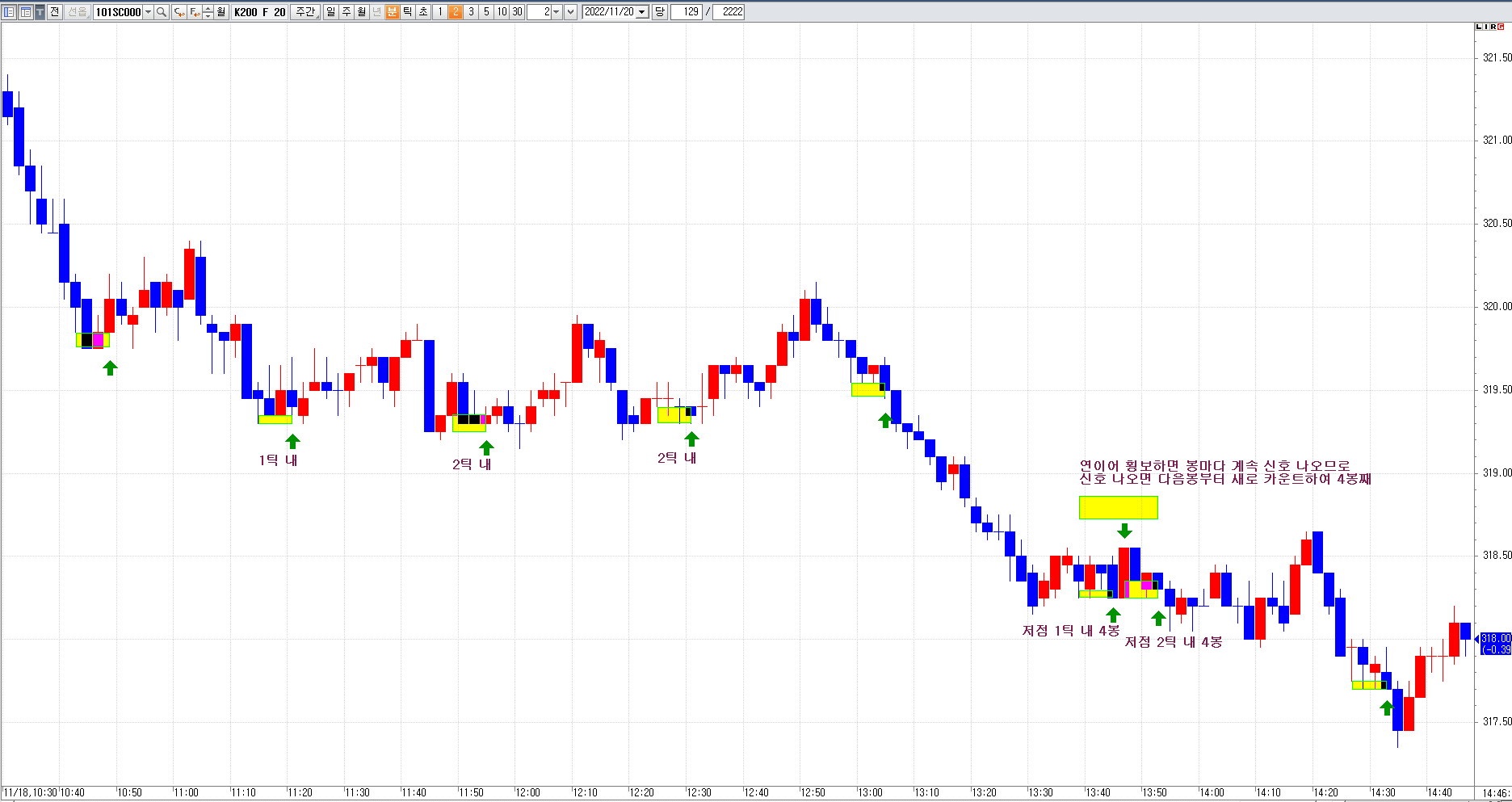Click the 주간 session button
The width and height of the screenshot is (1512, 802).
point(305,12)
